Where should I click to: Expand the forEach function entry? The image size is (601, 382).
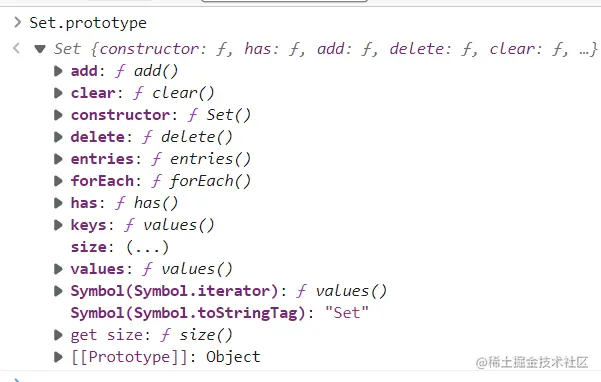(58, 181)
